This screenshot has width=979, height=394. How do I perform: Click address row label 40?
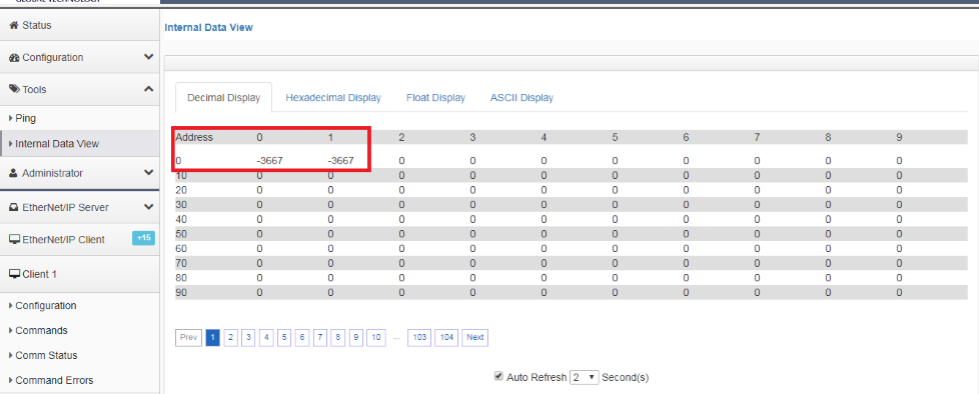(x=182, y=219)
